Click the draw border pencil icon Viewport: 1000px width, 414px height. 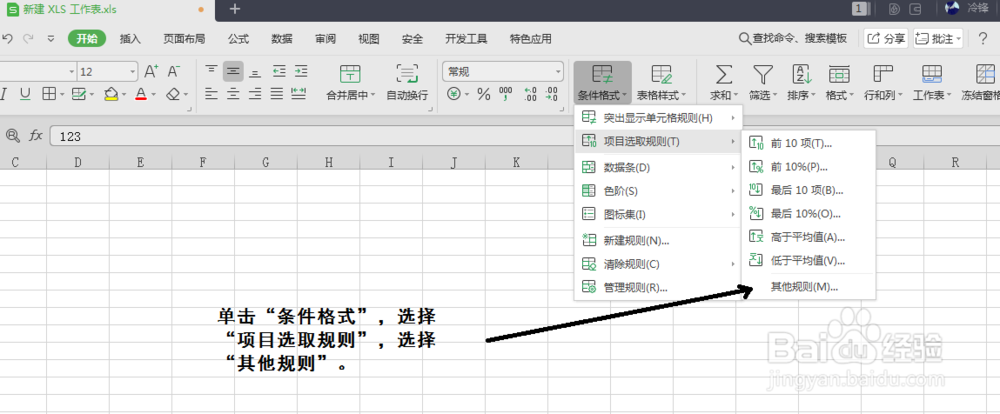point(79,94)
